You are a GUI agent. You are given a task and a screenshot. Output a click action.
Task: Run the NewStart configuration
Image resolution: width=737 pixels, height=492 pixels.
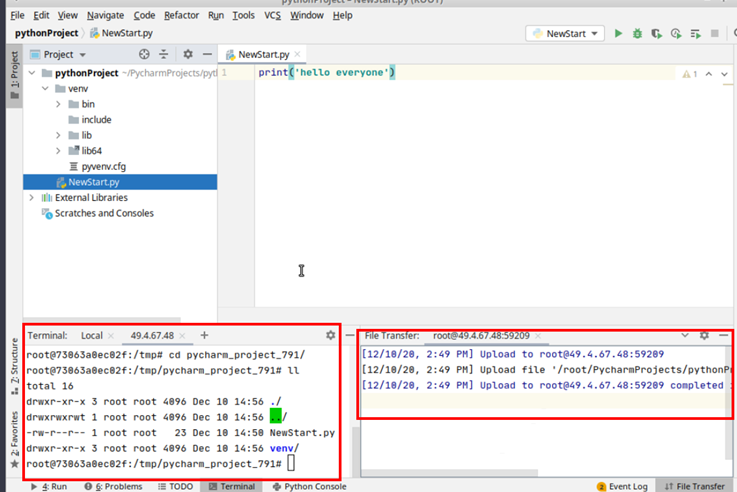click(618, 33)
